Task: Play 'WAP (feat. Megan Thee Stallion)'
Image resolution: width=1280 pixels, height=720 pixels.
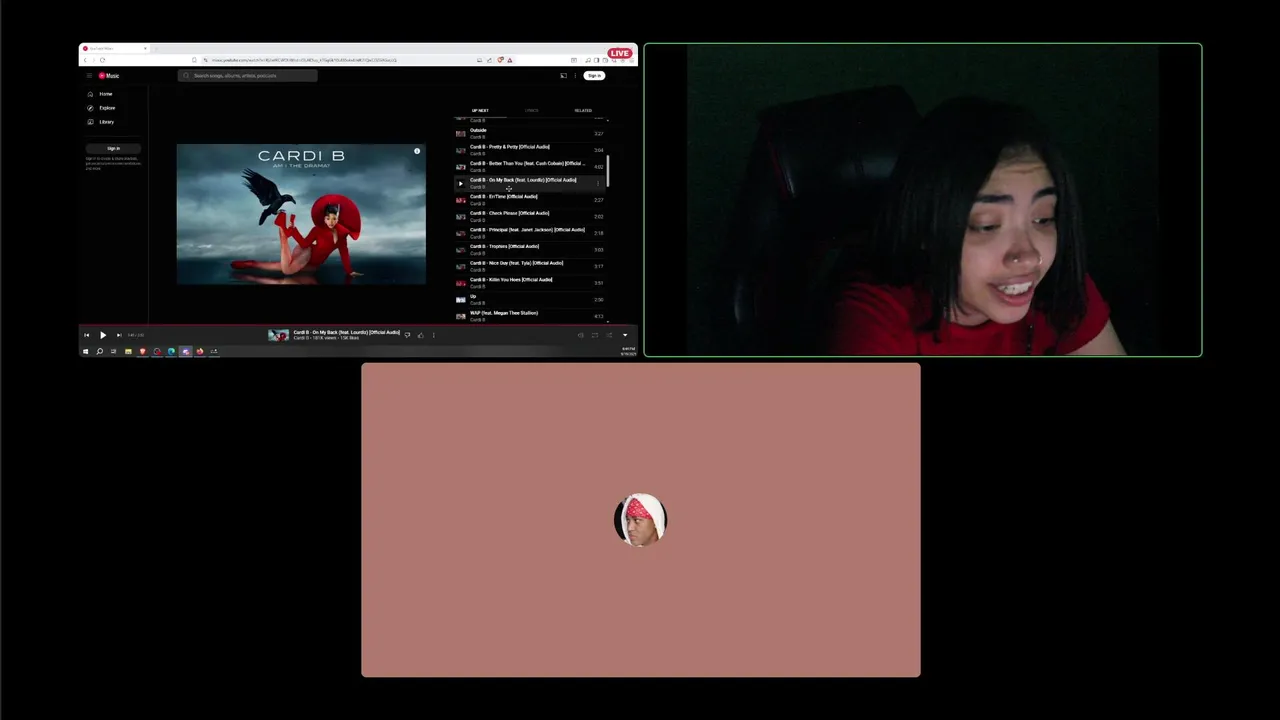Action: point(530,316)
